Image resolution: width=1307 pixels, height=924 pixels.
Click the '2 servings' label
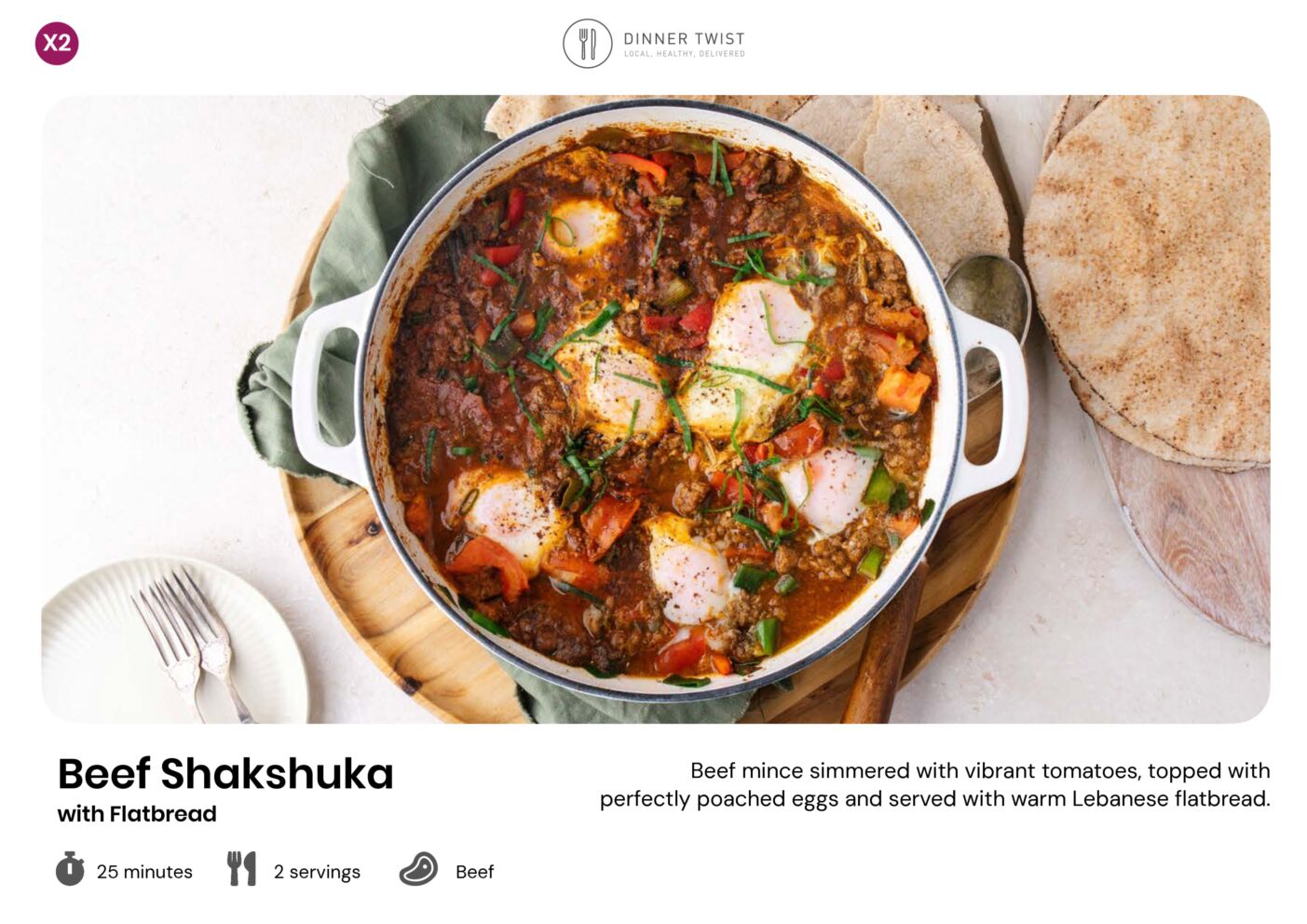pyautogui.click(x=317, y=872)
